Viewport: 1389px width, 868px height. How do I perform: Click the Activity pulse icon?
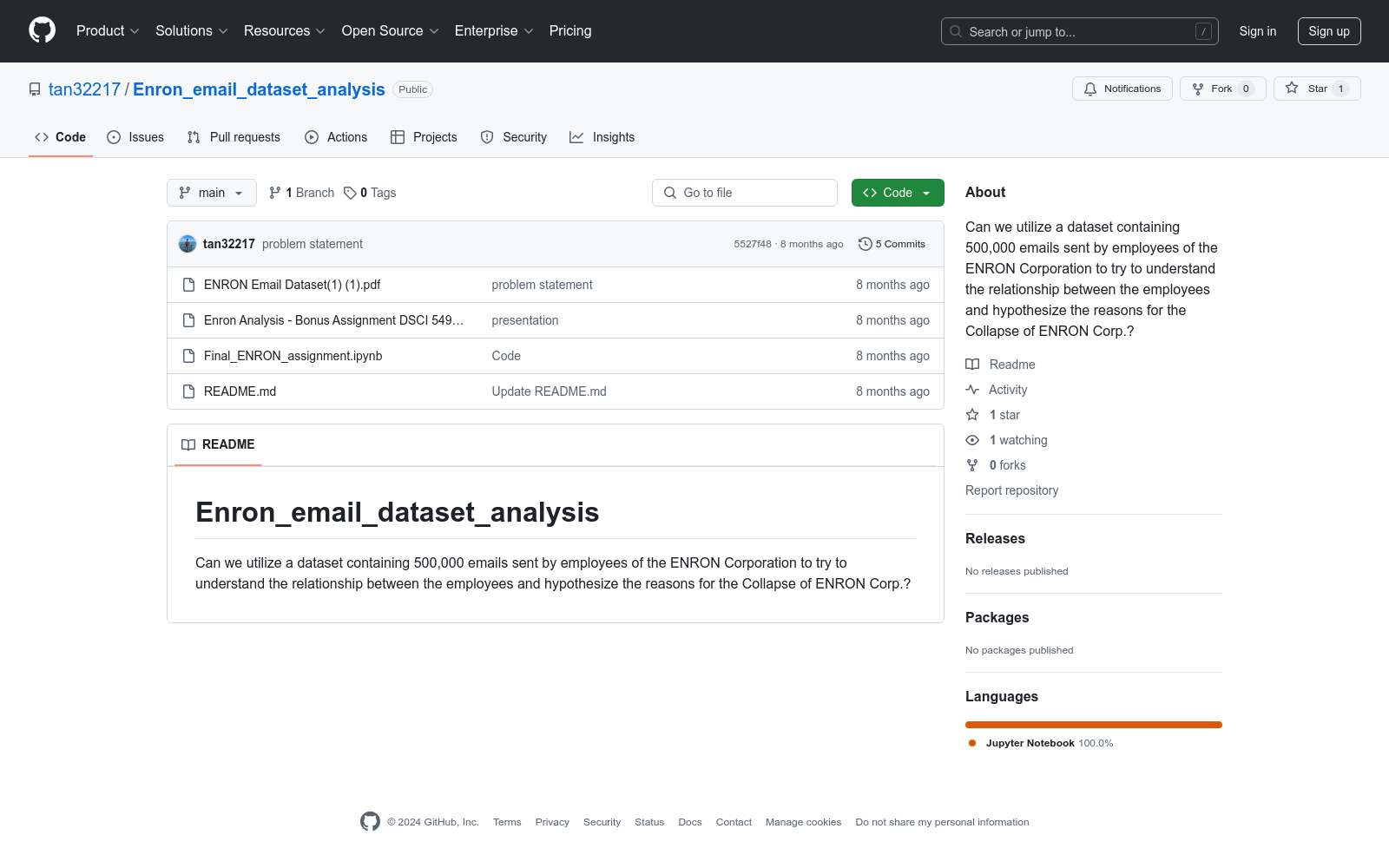tap(972, 390)
